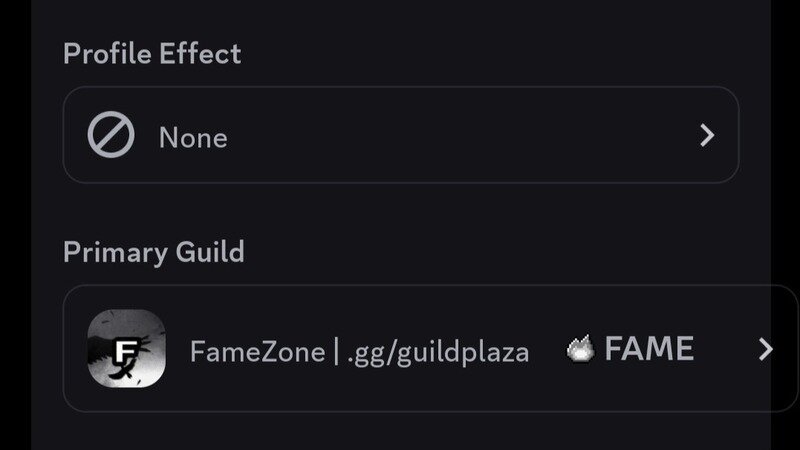The image size is (800, 450).
Task: Tap the right arrow on the None row
Action: [707, 135]
